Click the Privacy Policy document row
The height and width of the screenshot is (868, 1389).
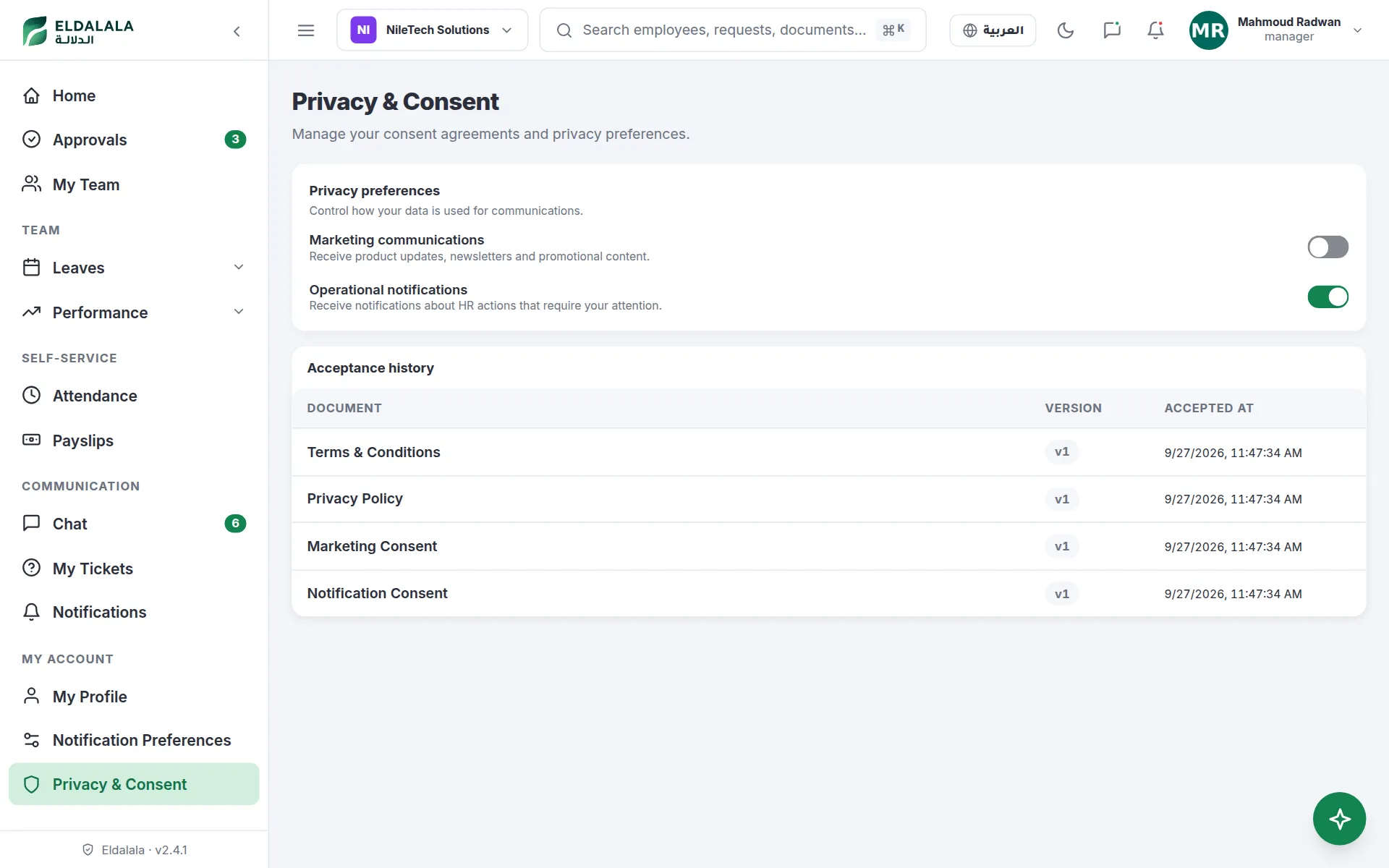[x=828, y=499]
